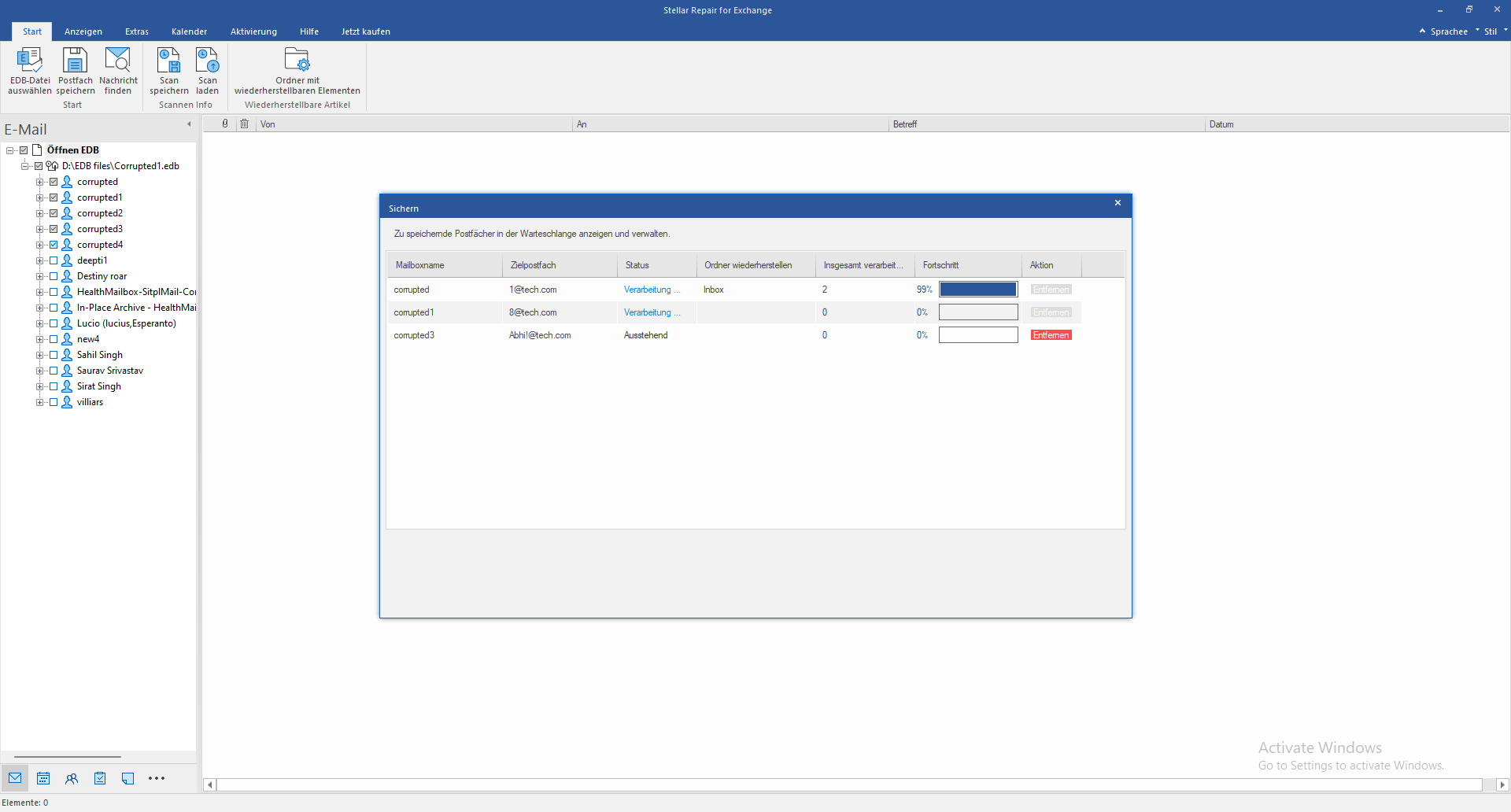Open the Start ribbon tab
1511x812 pixels.
tap(32, 31)
